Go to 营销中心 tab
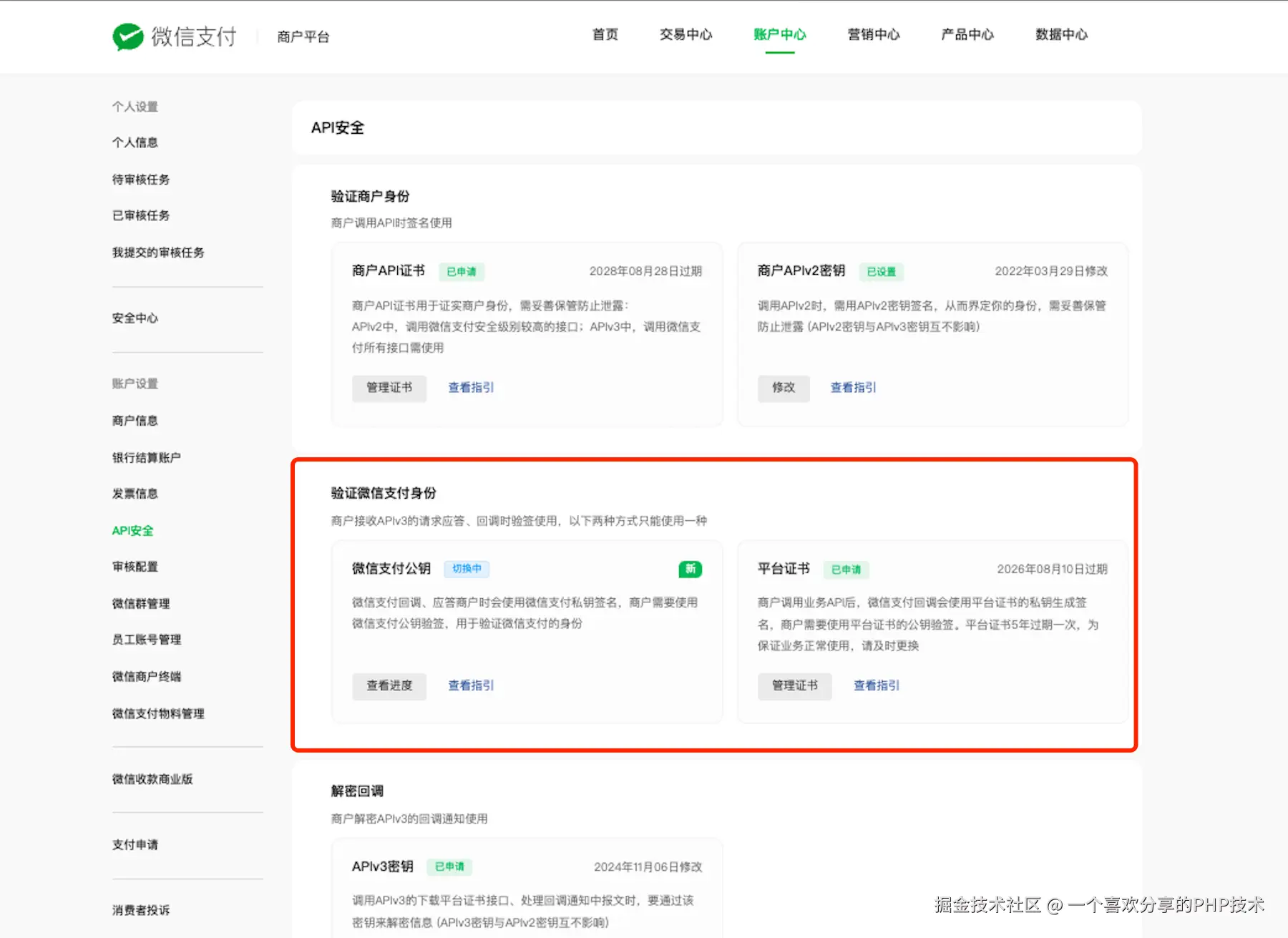This screenshot has width=1288, height=938. point(873,34)
